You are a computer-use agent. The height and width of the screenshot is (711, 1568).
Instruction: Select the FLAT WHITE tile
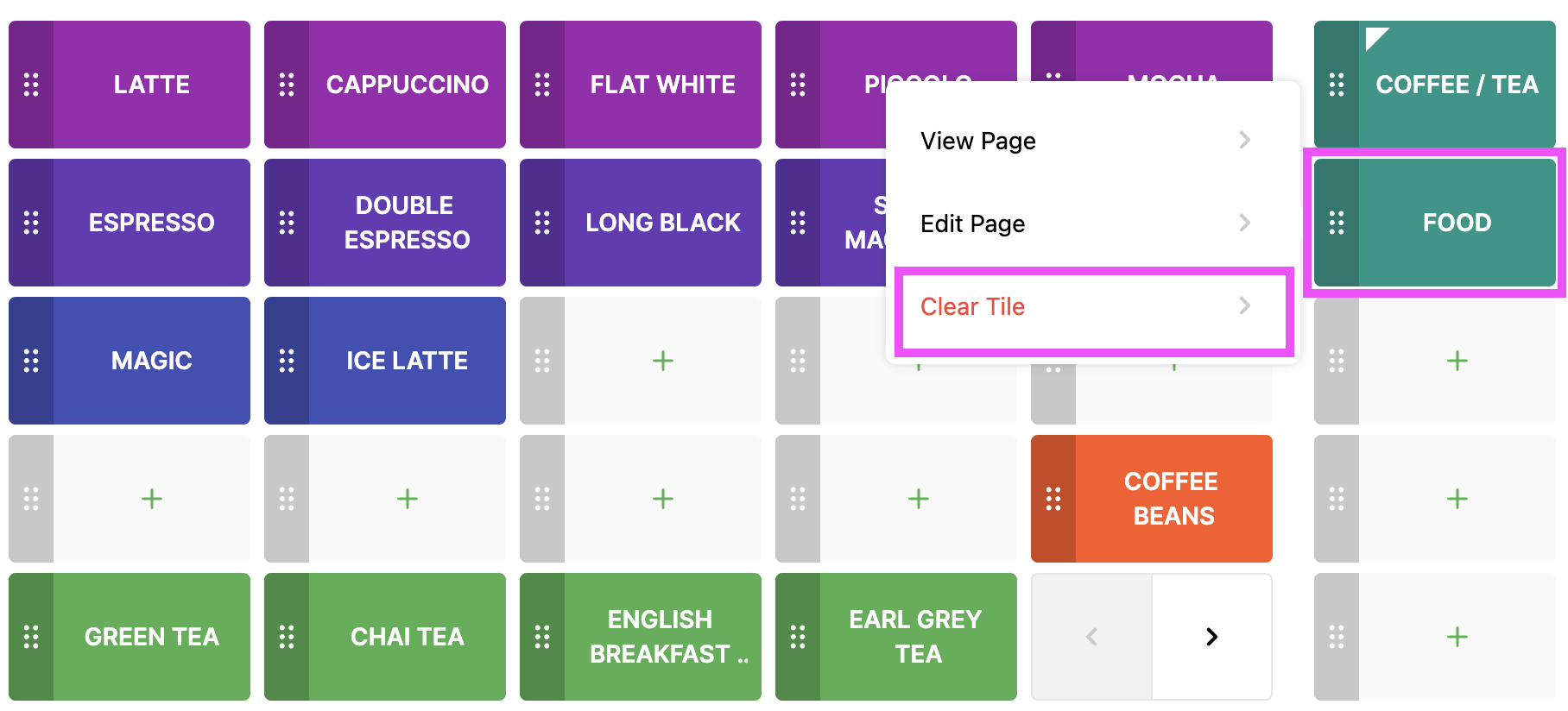click(662, 85)
